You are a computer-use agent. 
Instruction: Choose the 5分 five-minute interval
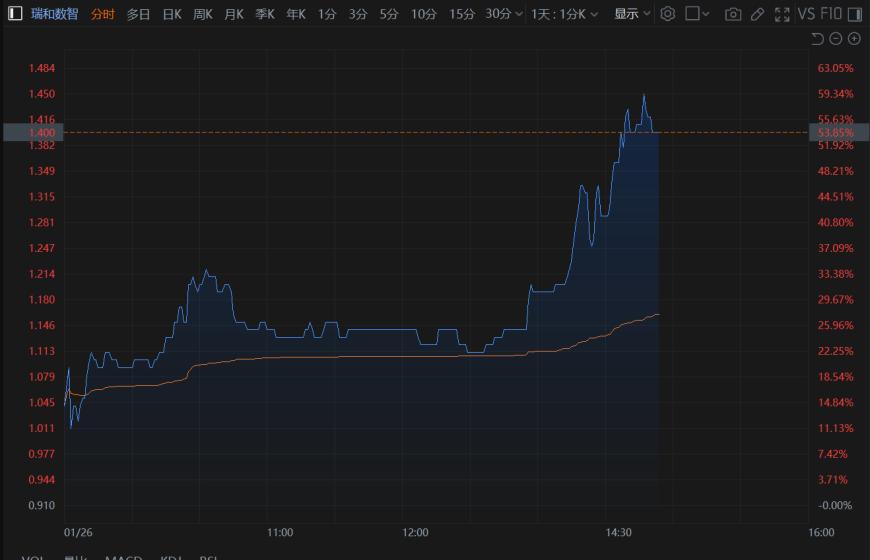tap(389, 14)
